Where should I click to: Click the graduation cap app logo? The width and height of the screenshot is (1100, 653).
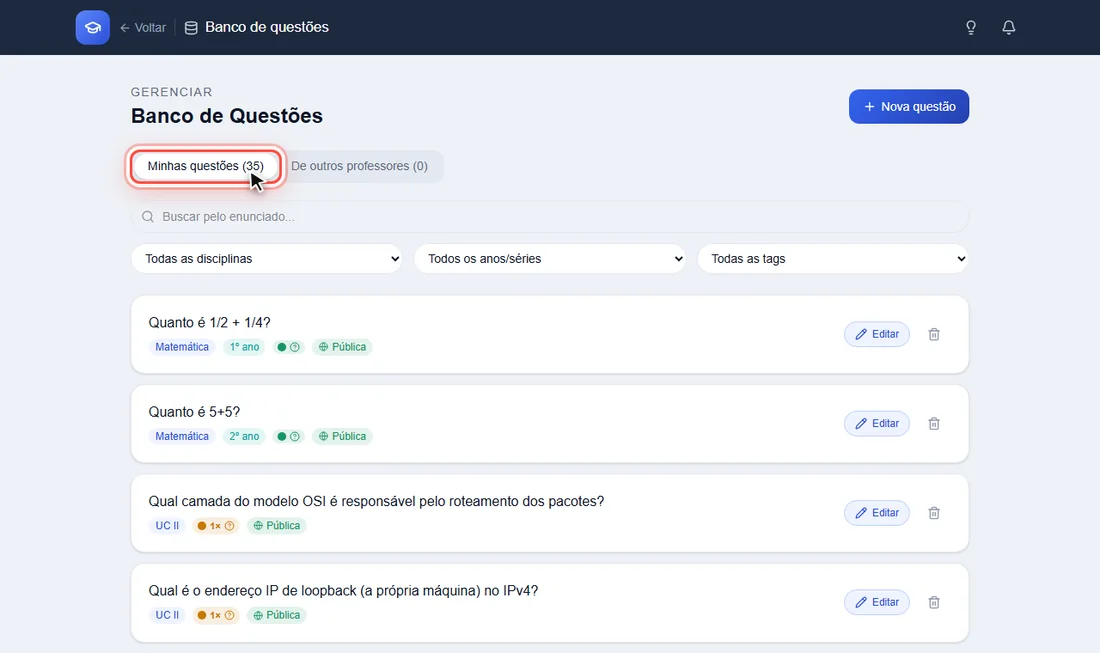[x=93, y=27]
